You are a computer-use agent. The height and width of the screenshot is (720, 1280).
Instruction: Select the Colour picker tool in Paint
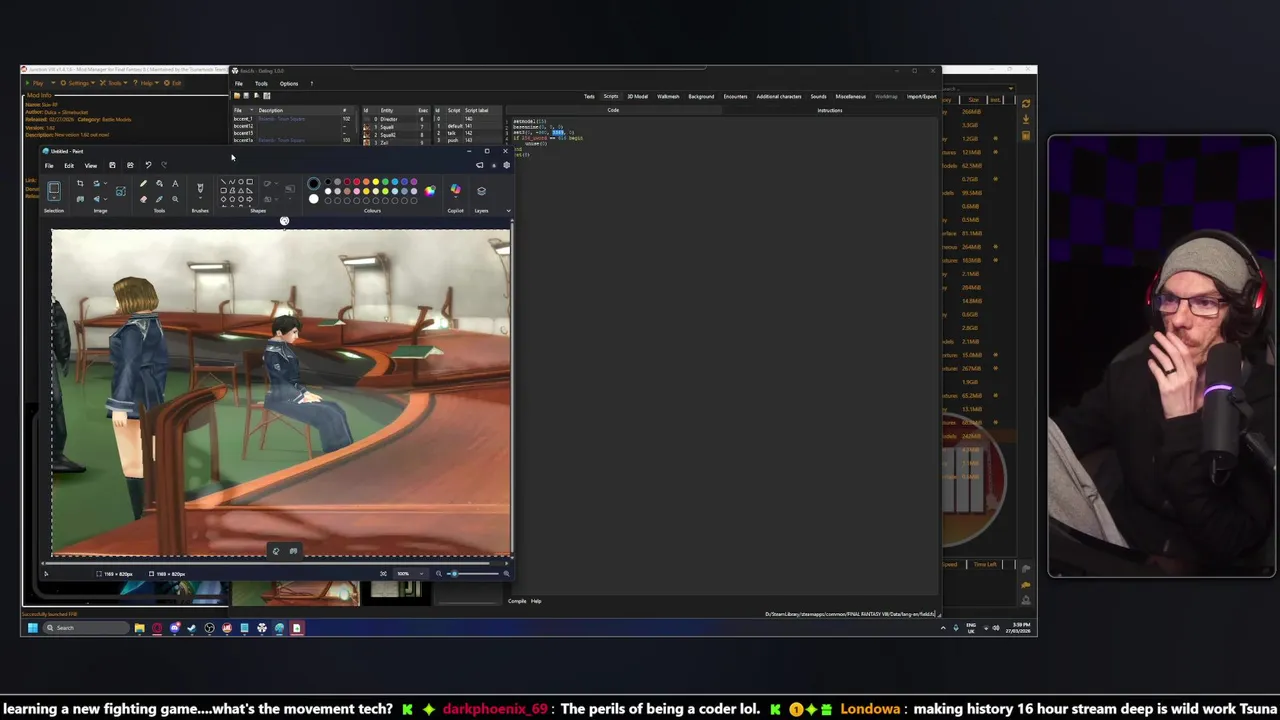coord(159,199)
